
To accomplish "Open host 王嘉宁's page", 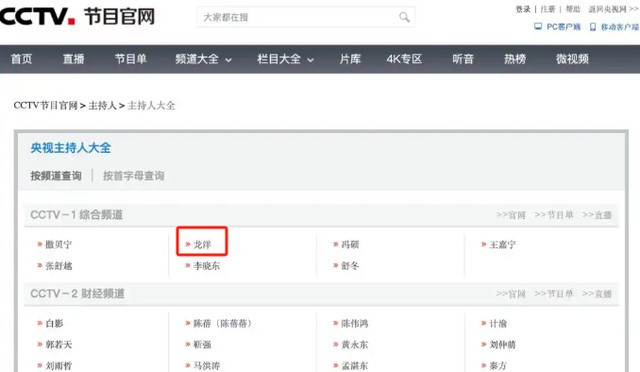I will click(x=502, y=245).
